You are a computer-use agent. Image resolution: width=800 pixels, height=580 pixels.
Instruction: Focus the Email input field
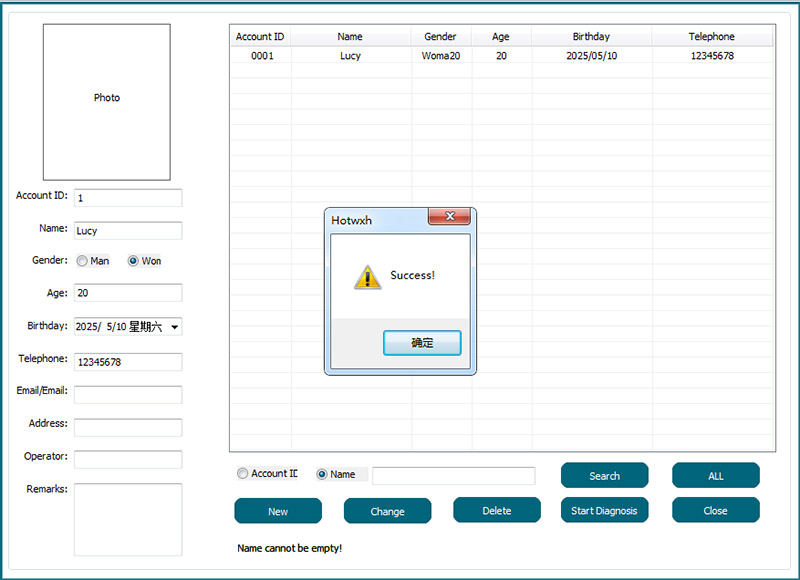point(128,395)
